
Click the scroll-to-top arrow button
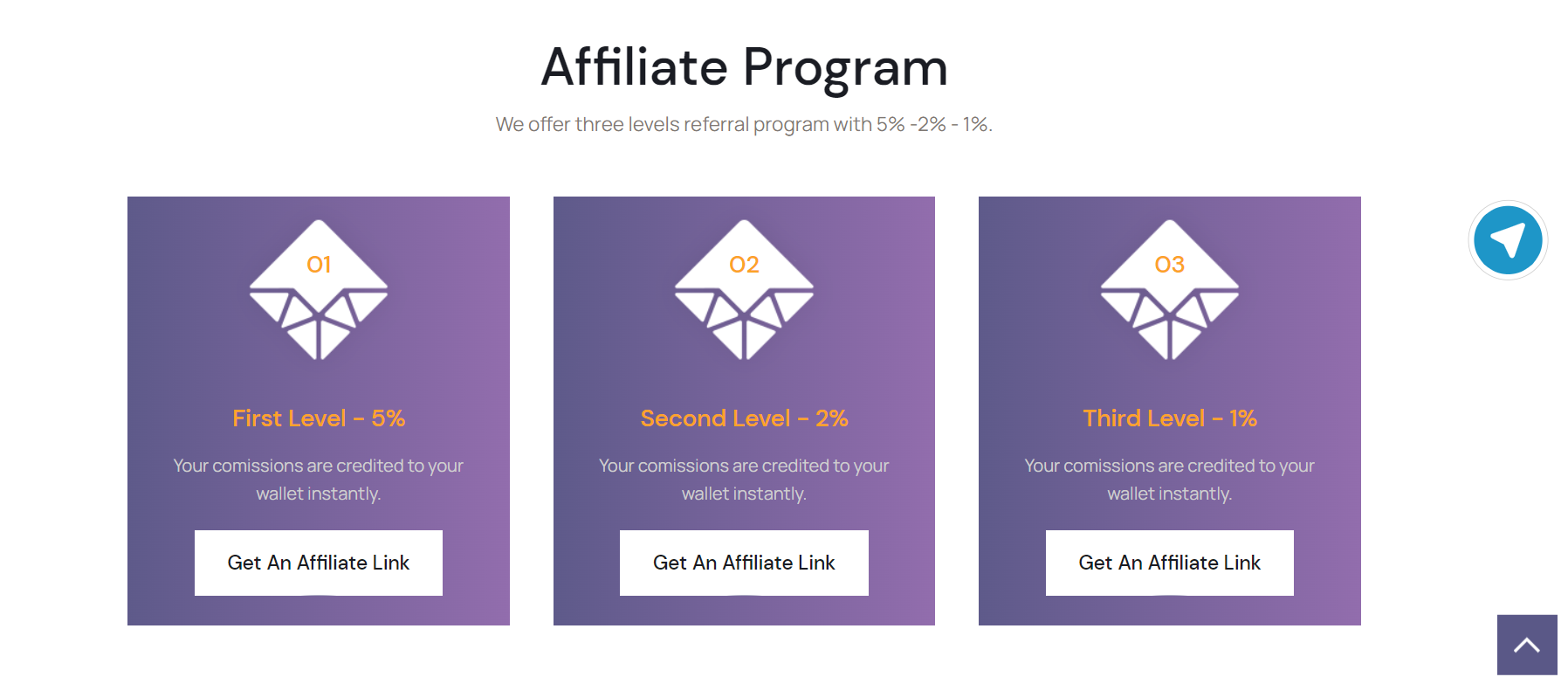pyautogui.click(x=1527, y=645)
